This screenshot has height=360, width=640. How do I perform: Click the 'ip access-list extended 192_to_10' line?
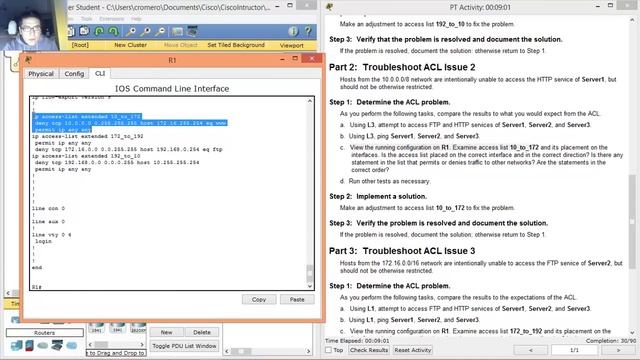[86, 156]
